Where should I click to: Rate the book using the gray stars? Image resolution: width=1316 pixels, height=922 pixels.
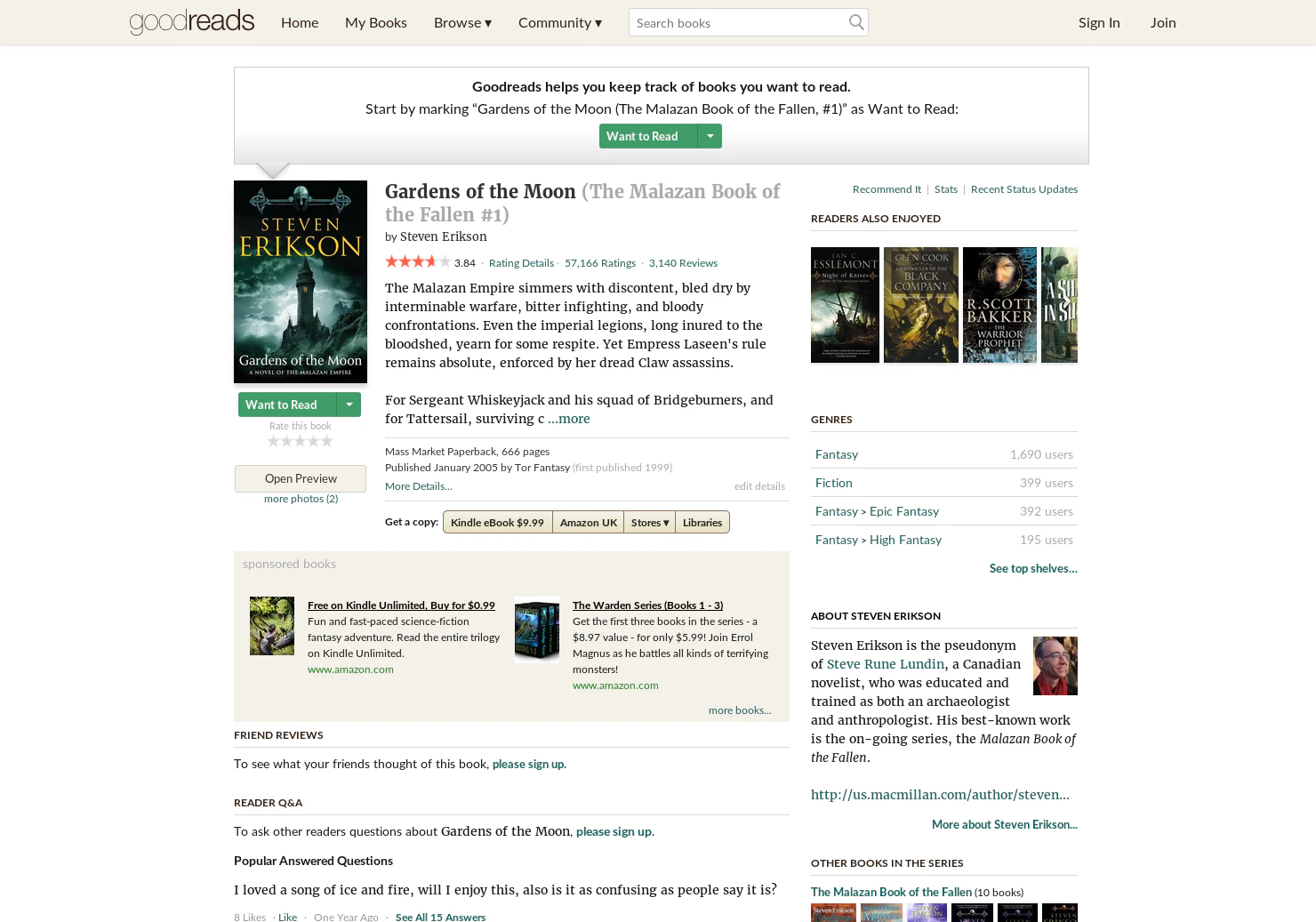pyautogui.click(x=301, y=441)
